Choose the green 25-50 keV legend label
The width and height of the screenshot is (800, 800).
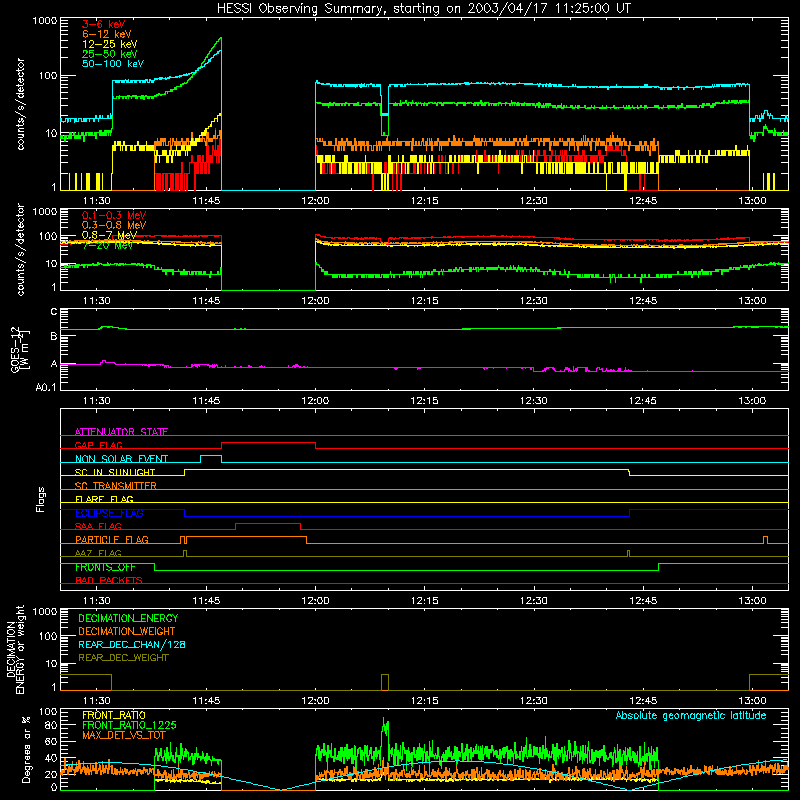pos(110,54)
